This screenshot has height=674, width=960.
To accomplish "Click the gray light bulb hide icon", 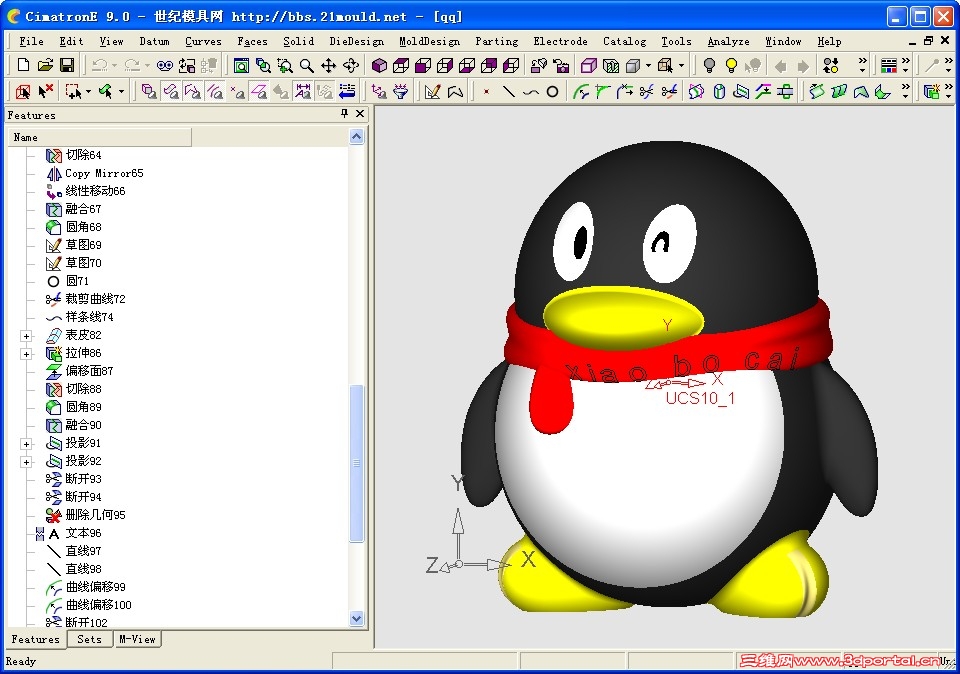I will (x=709, y=66).
